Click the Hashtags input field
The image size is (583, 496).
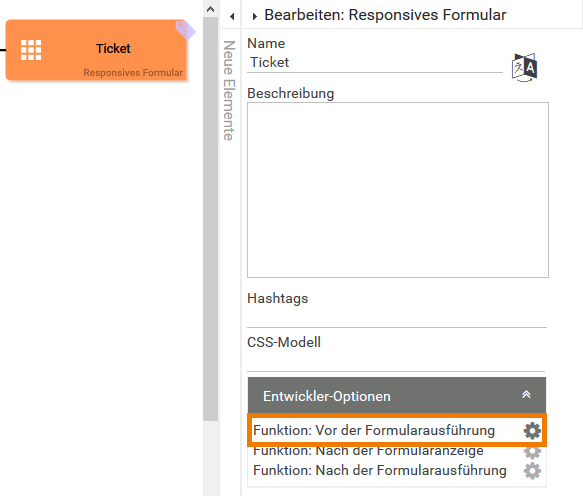(397, 318)
